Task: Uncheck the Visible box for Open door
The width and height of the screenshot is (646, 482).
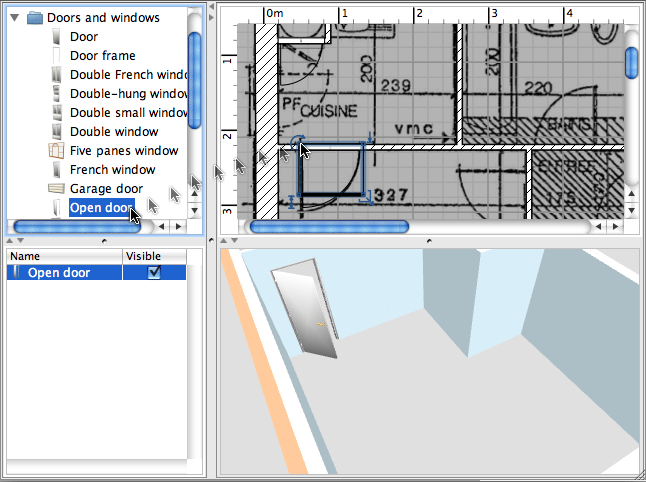Action: pyautogui.click(x=154, y=272)
